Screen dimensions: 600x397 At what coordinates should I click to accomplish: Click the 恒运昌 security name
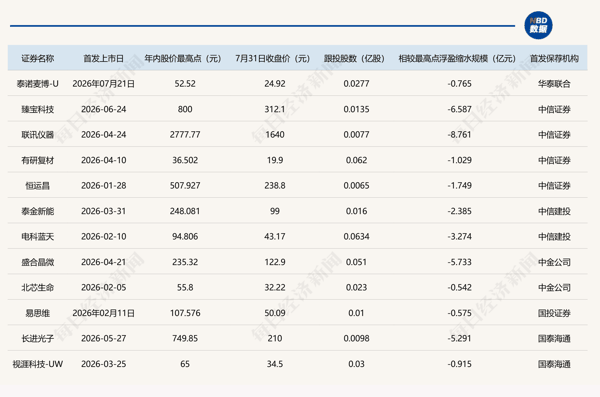(x=38, y=186)
